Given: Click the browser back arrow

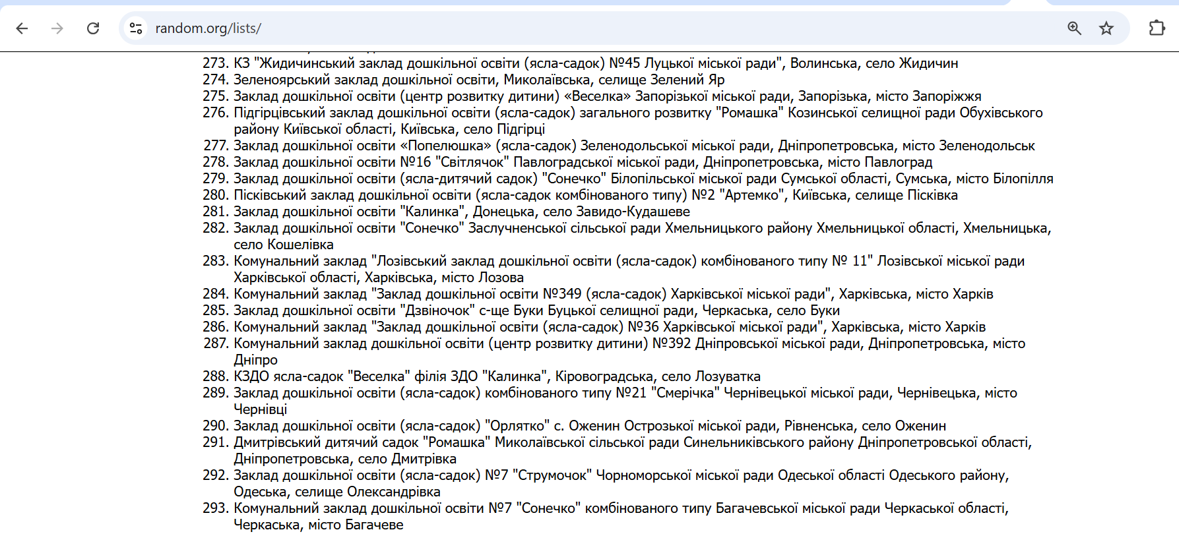Looking at the screenshot, I should point(22,28).
